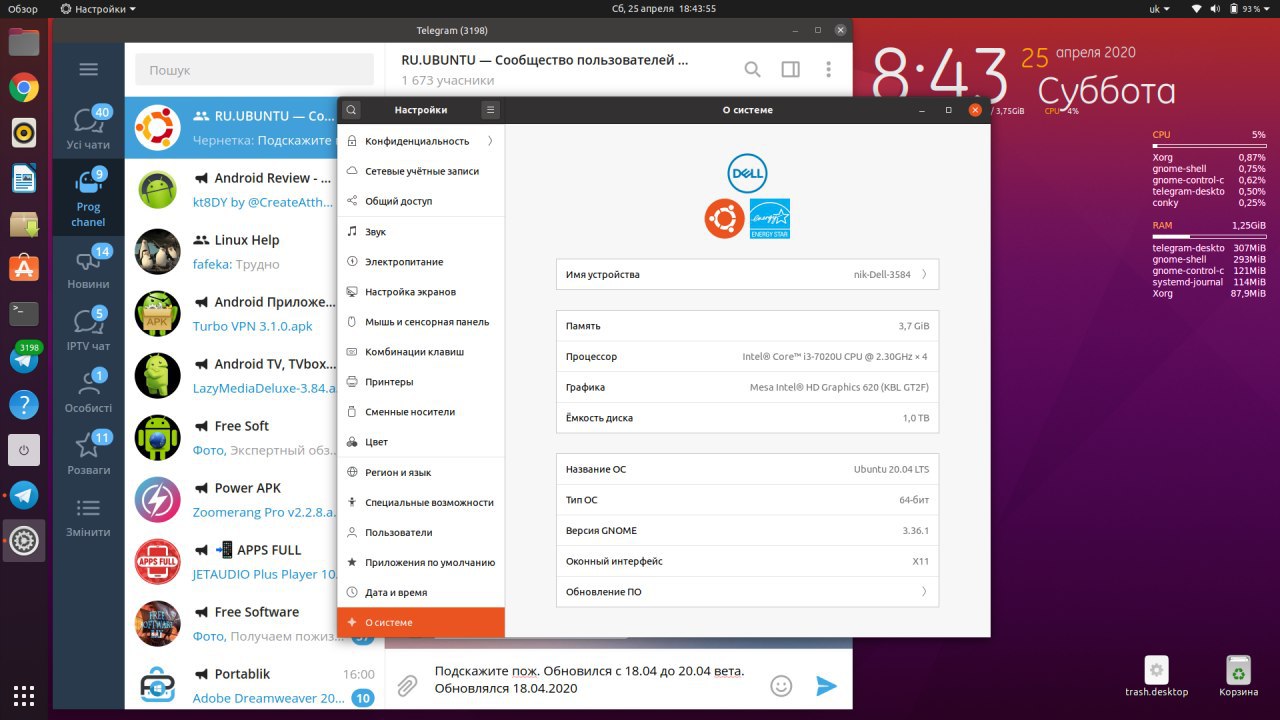Launch LibreOffice Writer from dock
This screenshot has height=720, width=1280.
24,179
